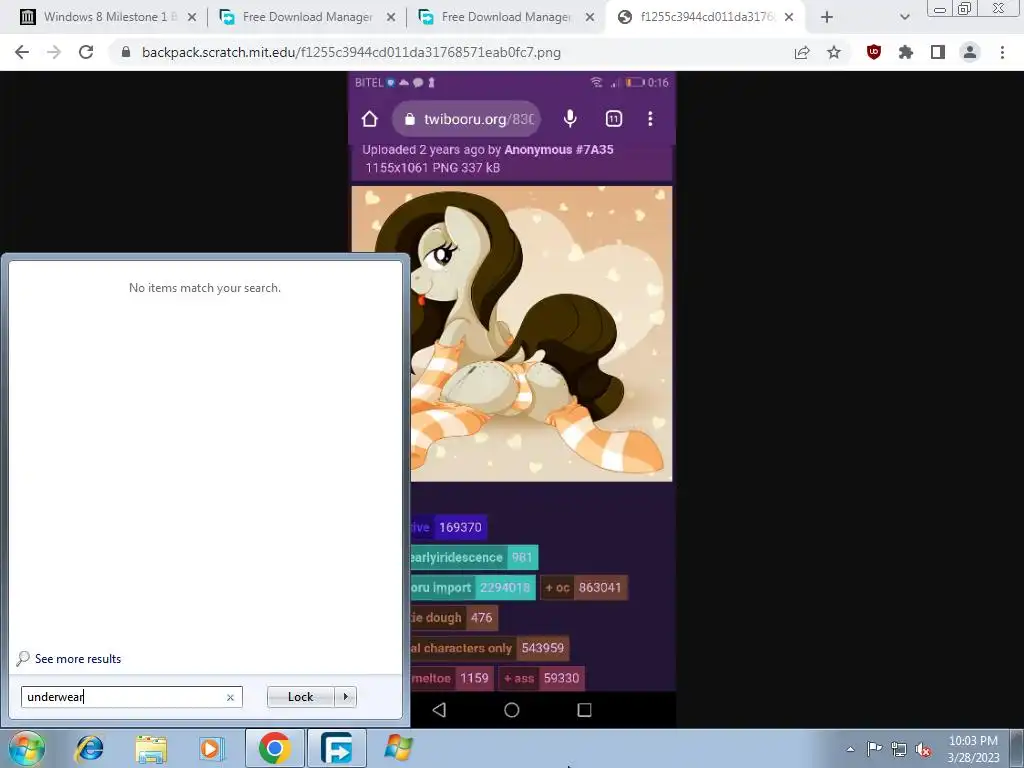The image size is (1024, 768).
Task: Open the Chrome profile avatar
Action: coord(970,52)
